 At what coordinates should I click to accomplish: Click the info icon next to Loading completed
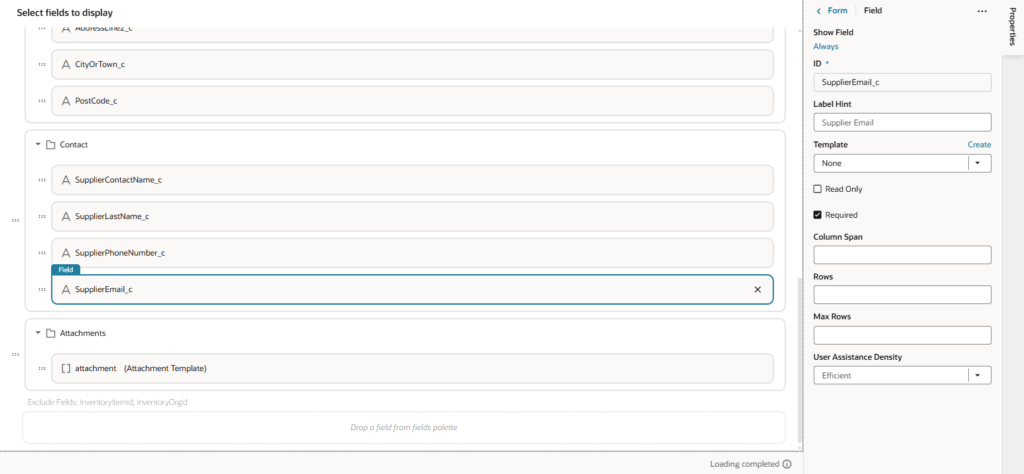pyautogui.click(x=787, y=464)
